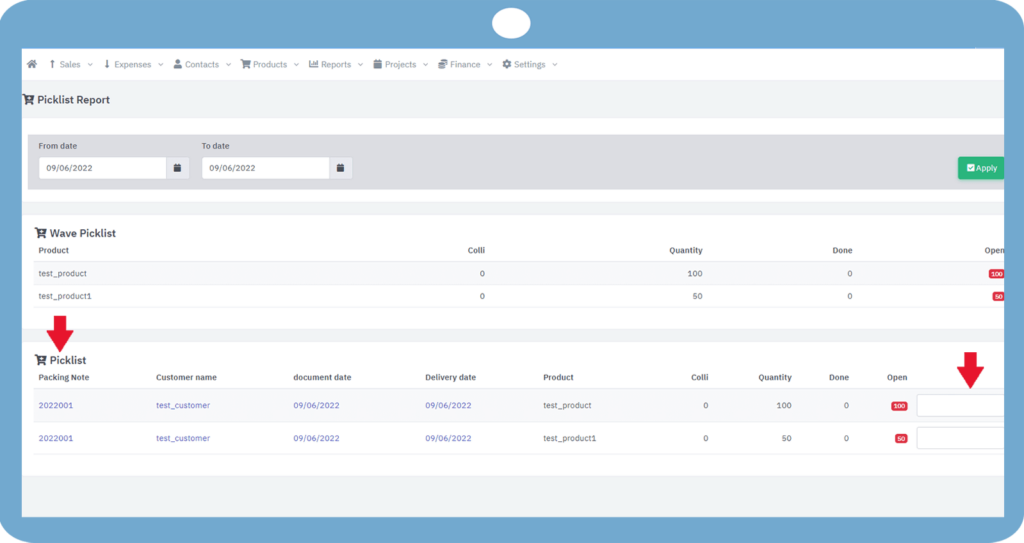Click the Products cart icon

(246, 64)
